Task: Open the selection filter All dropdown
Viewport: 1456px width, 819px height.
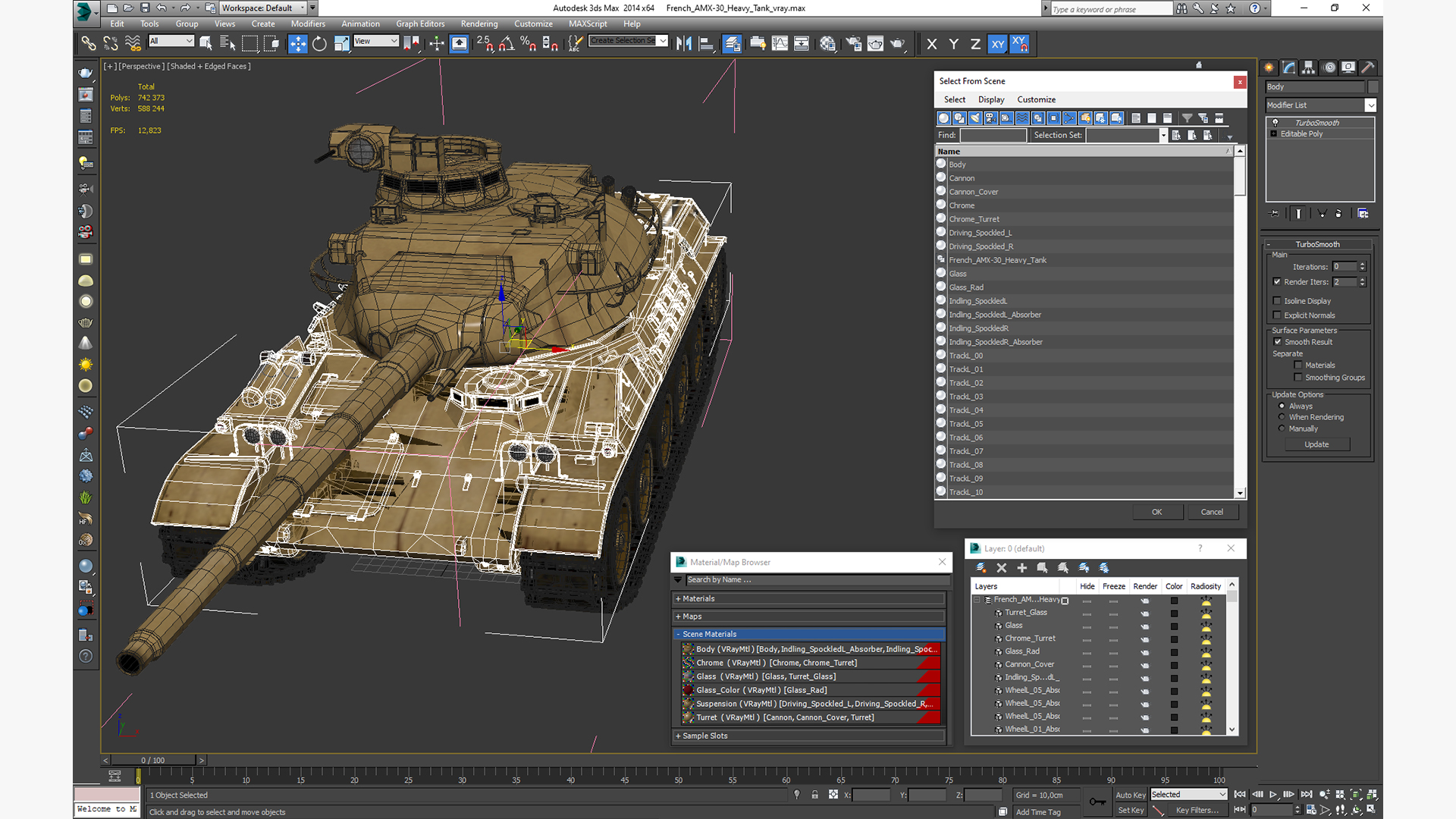Action: pyautogui.click(x=171, y=41)
